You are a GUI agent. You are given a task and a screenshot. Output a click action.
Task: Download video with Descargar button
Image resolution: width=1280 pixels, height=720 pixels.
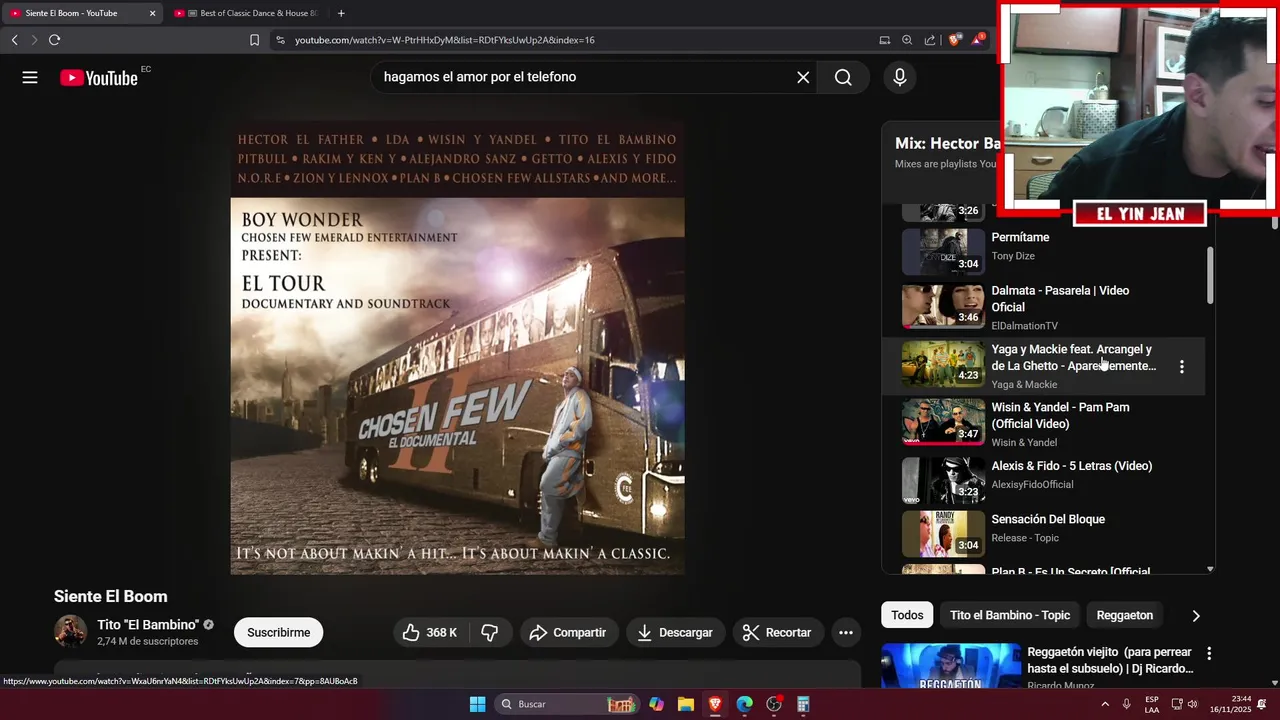(675, 632)
